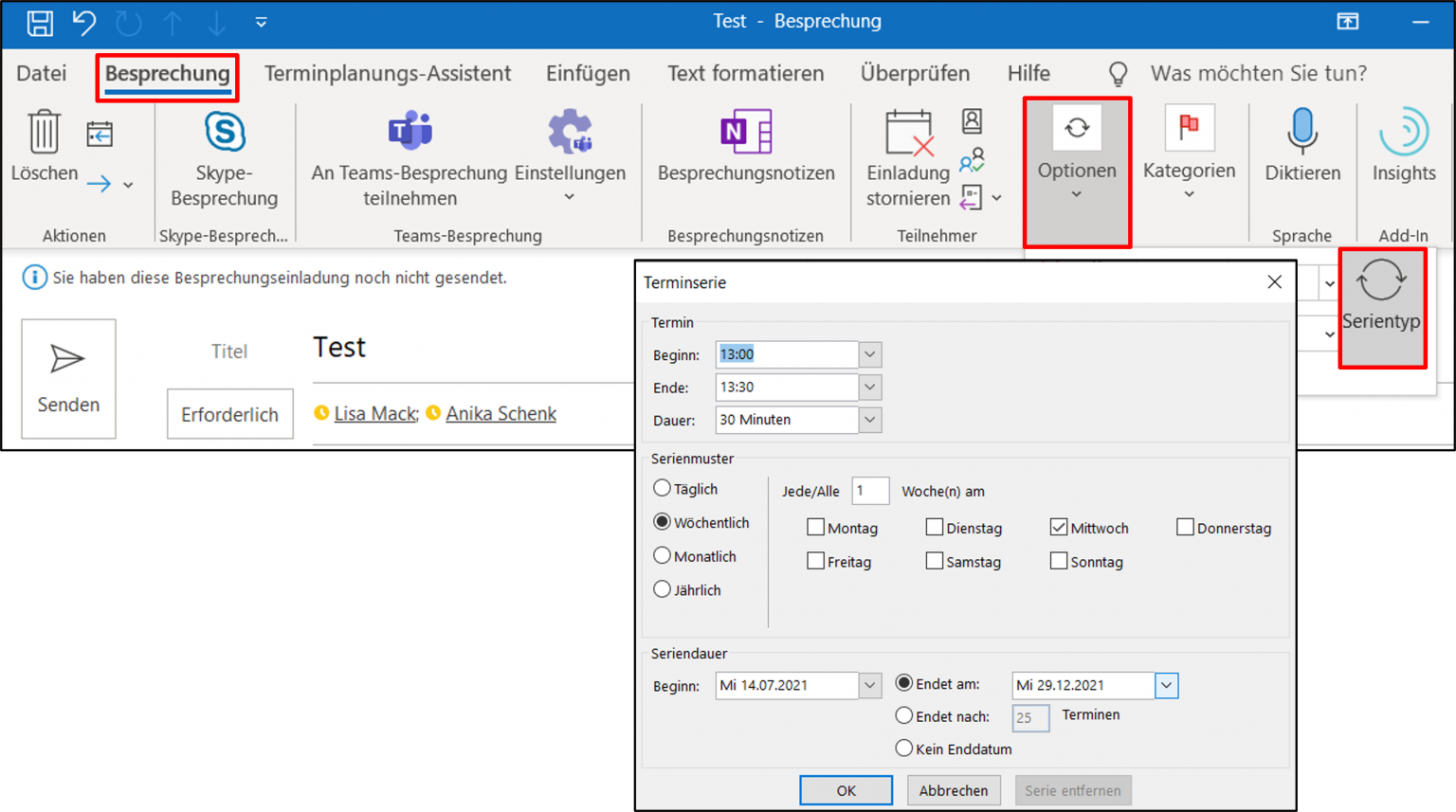This screenshot has height=812, width=1456.
Task: Click the Jede/Alle weeks input field
Action: pyautogui.click(x=869, y=491)
